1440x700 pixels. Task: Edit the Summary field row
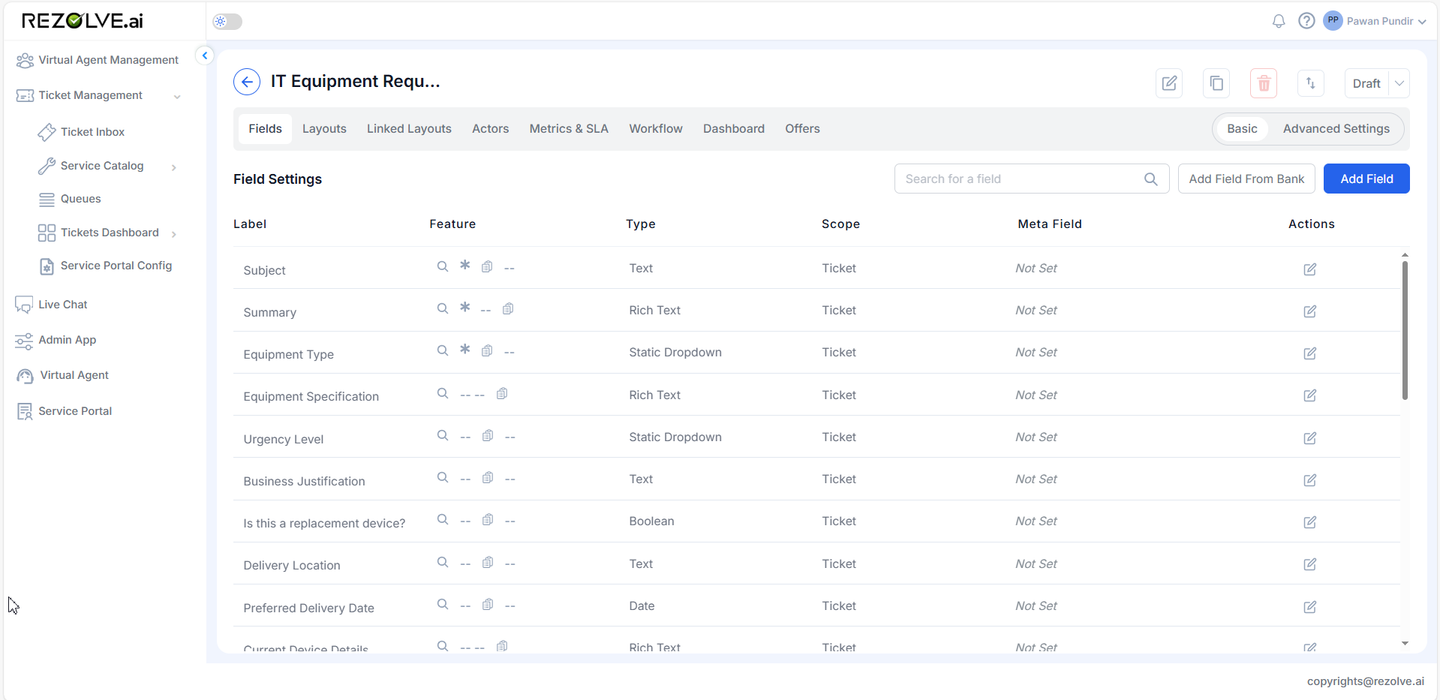click(x=1310, y=311)
